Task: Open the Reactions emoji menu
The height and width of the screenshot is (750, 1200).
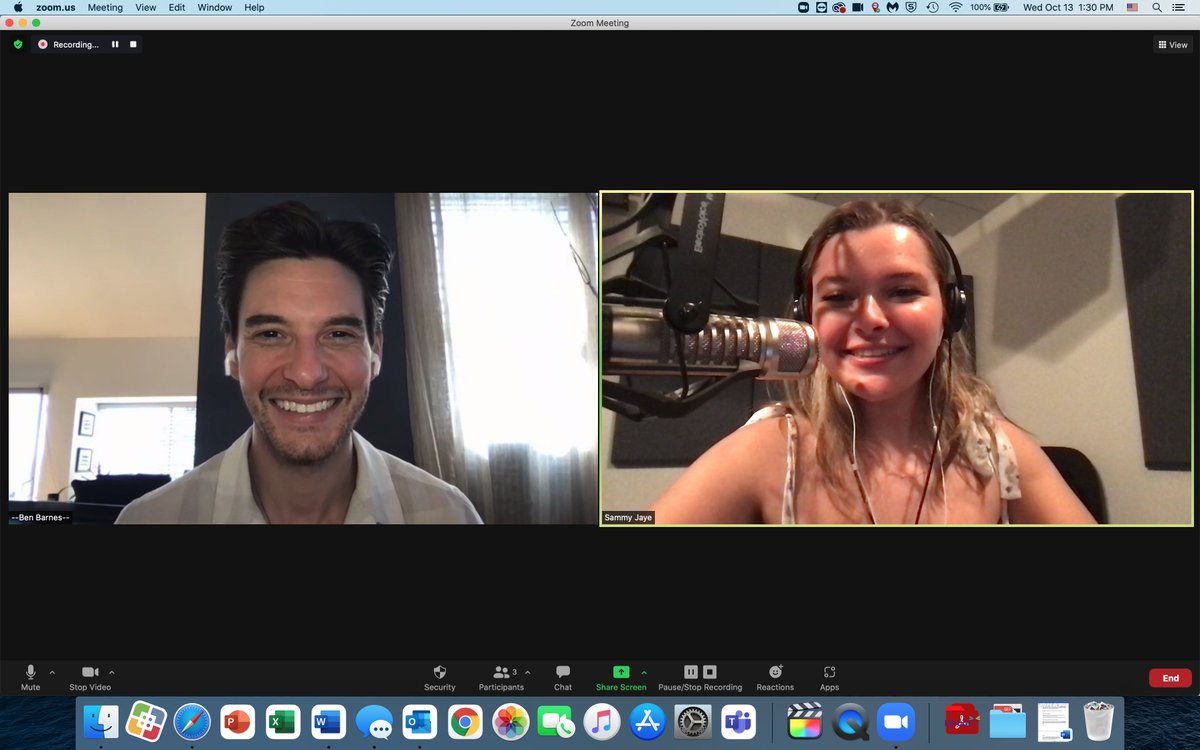Action: (x=775, y=677)
